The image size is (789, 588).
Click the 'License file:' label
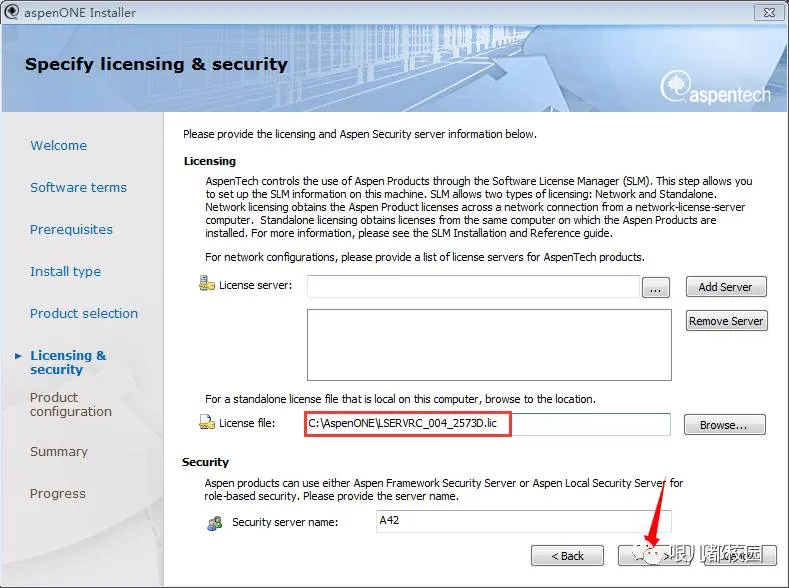click(x=247, y=423)
